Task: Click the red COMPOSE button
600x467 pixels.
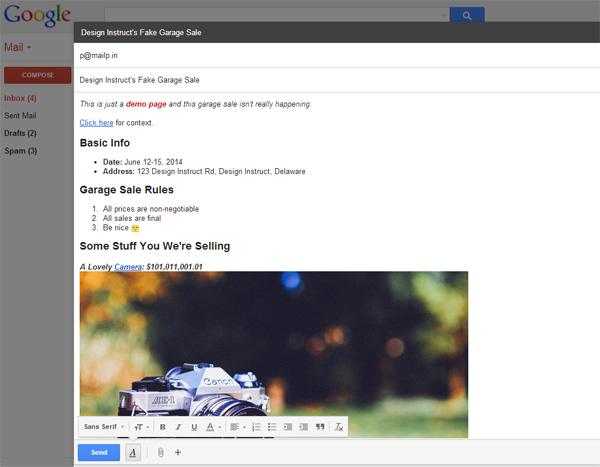Action: point(38,75)
